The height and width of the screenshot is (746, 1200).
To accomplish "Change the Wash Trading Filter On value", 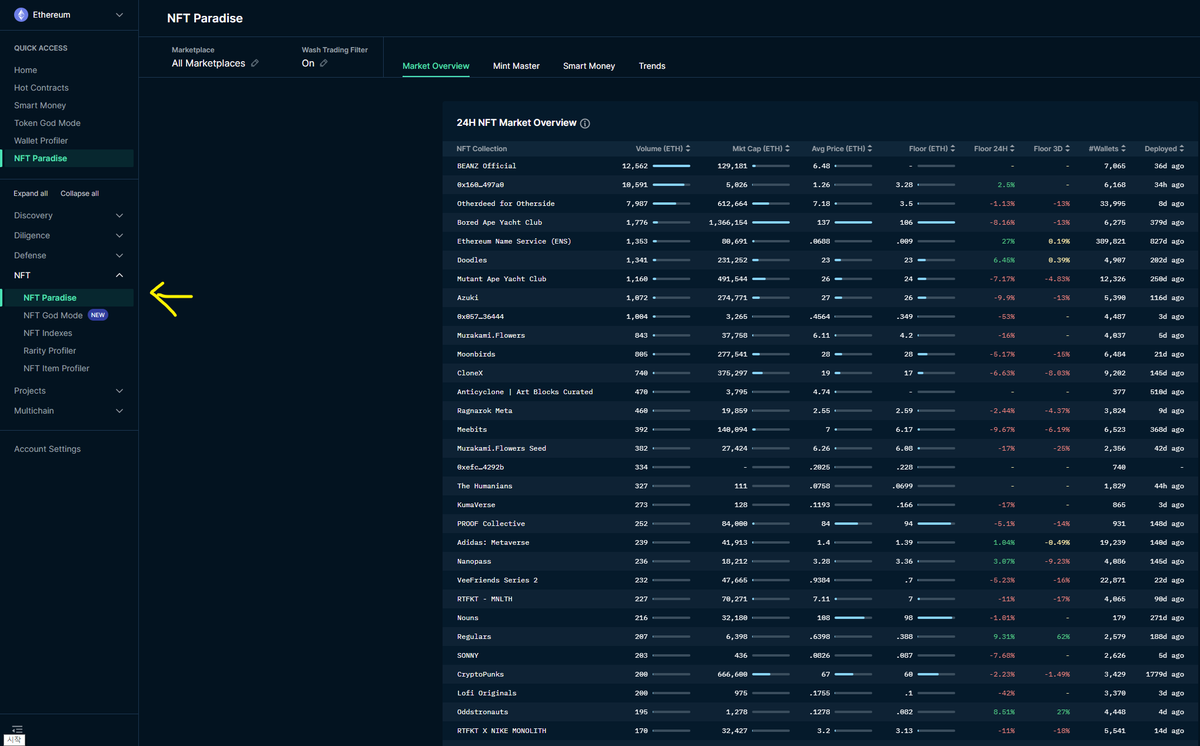I will pos(308,63).
